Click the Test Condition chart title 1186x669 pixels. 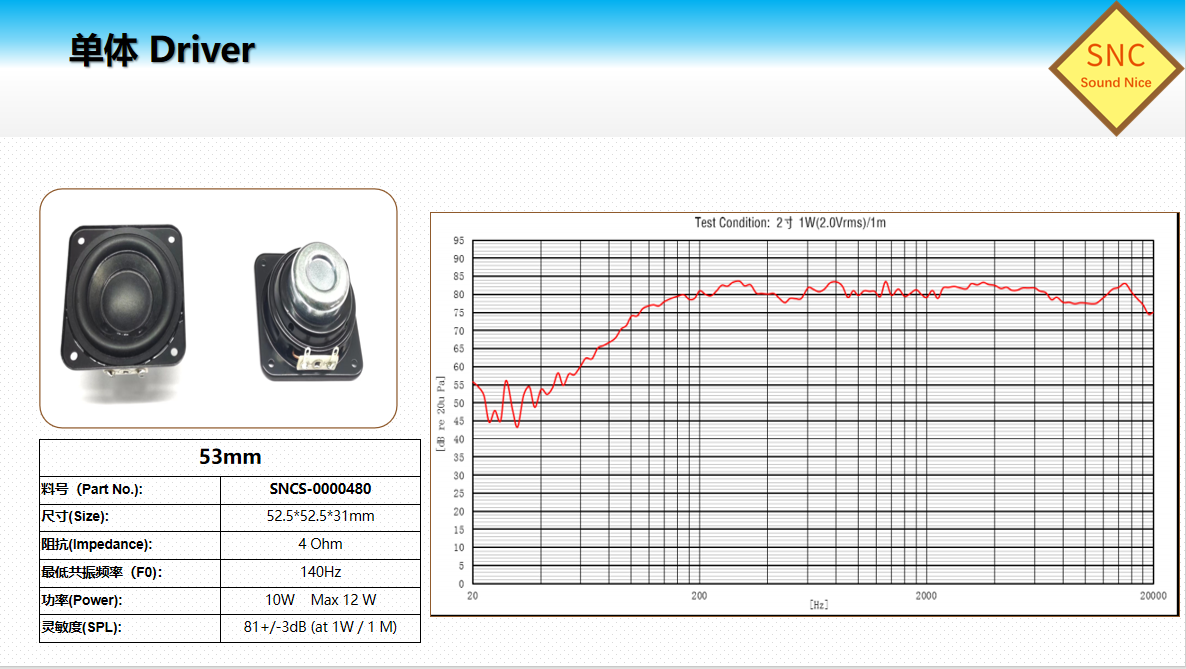point(790,222)
